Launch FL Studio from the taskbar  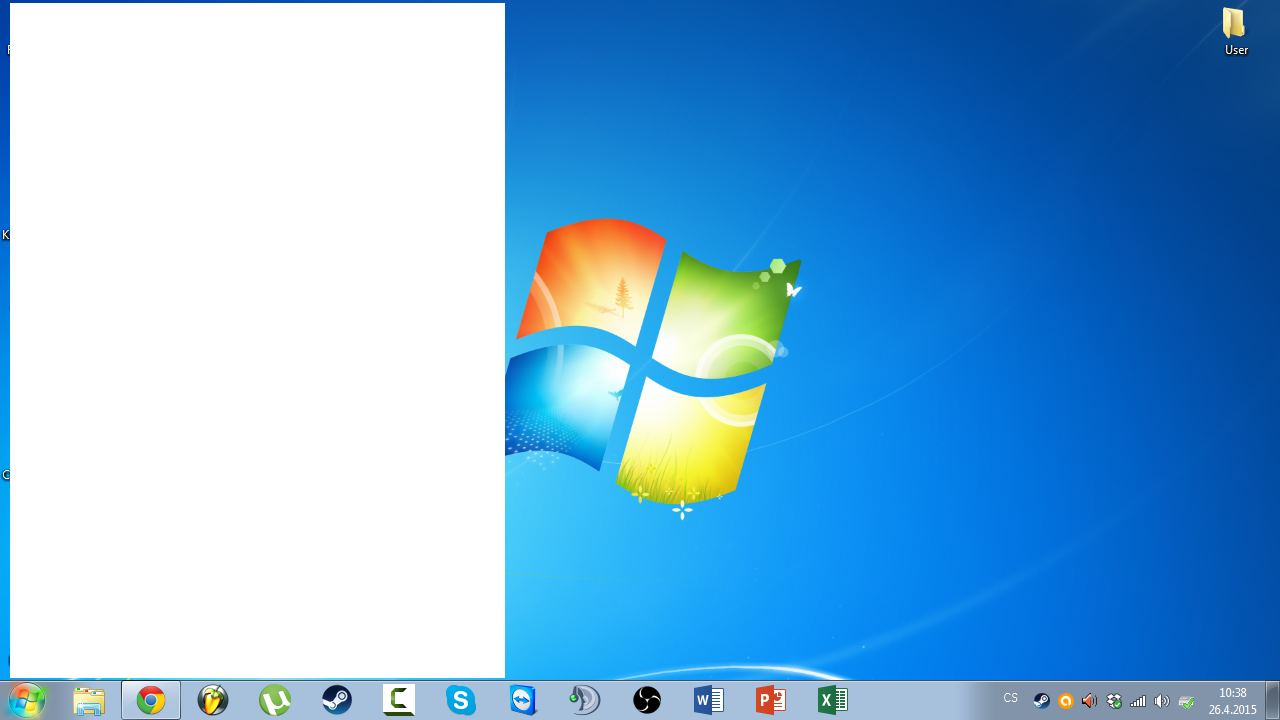point(213,701)
